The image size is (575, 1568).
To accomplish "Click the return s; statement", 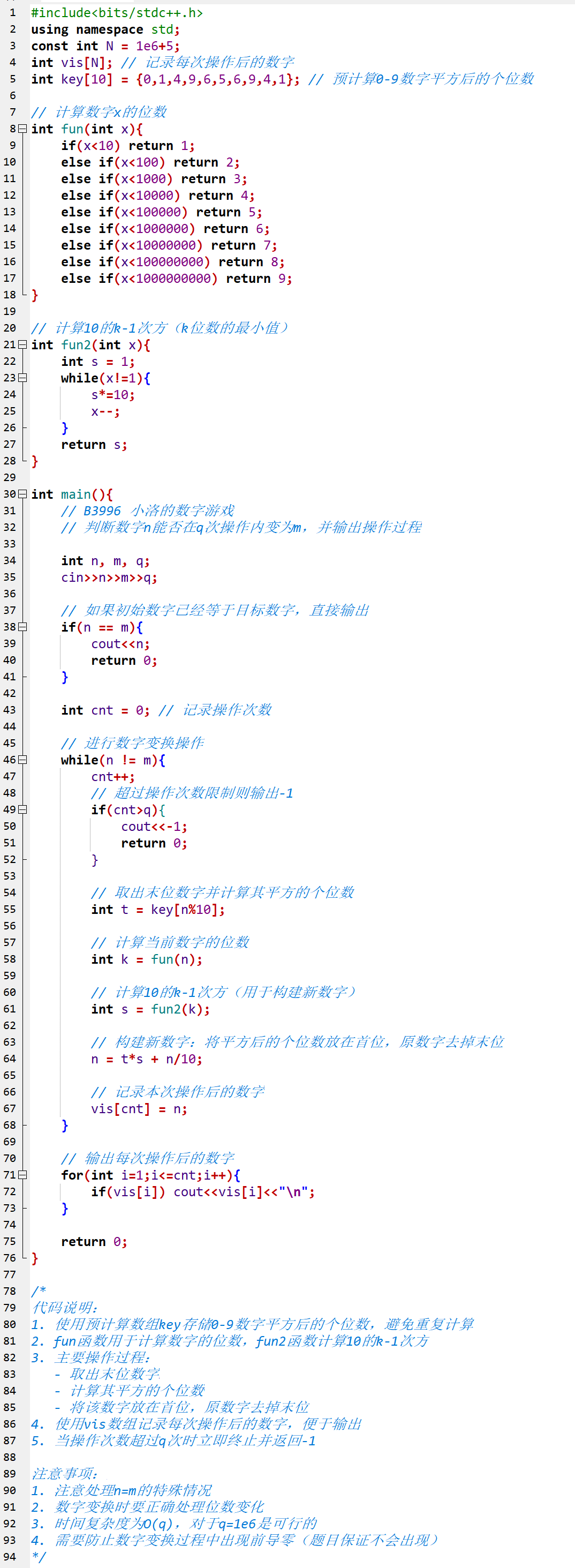I will tap(94, 444).
